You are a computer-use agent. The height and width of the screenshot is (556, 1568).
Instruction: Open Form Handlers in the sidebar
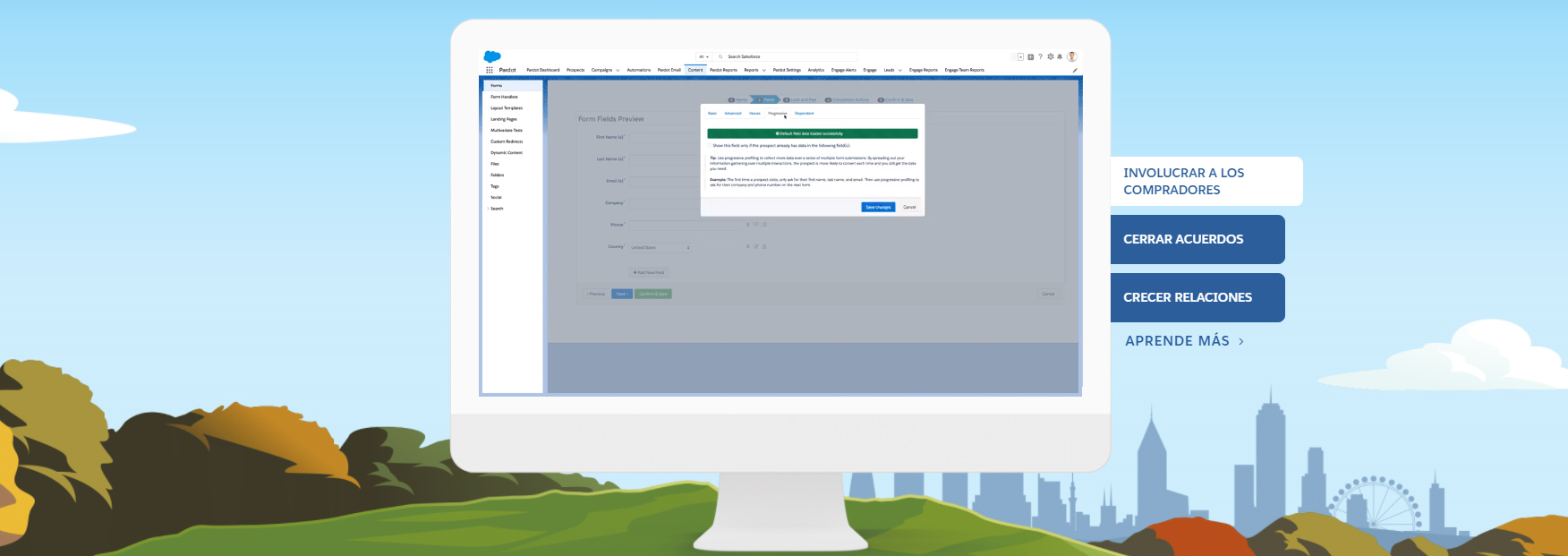point(504,97)
